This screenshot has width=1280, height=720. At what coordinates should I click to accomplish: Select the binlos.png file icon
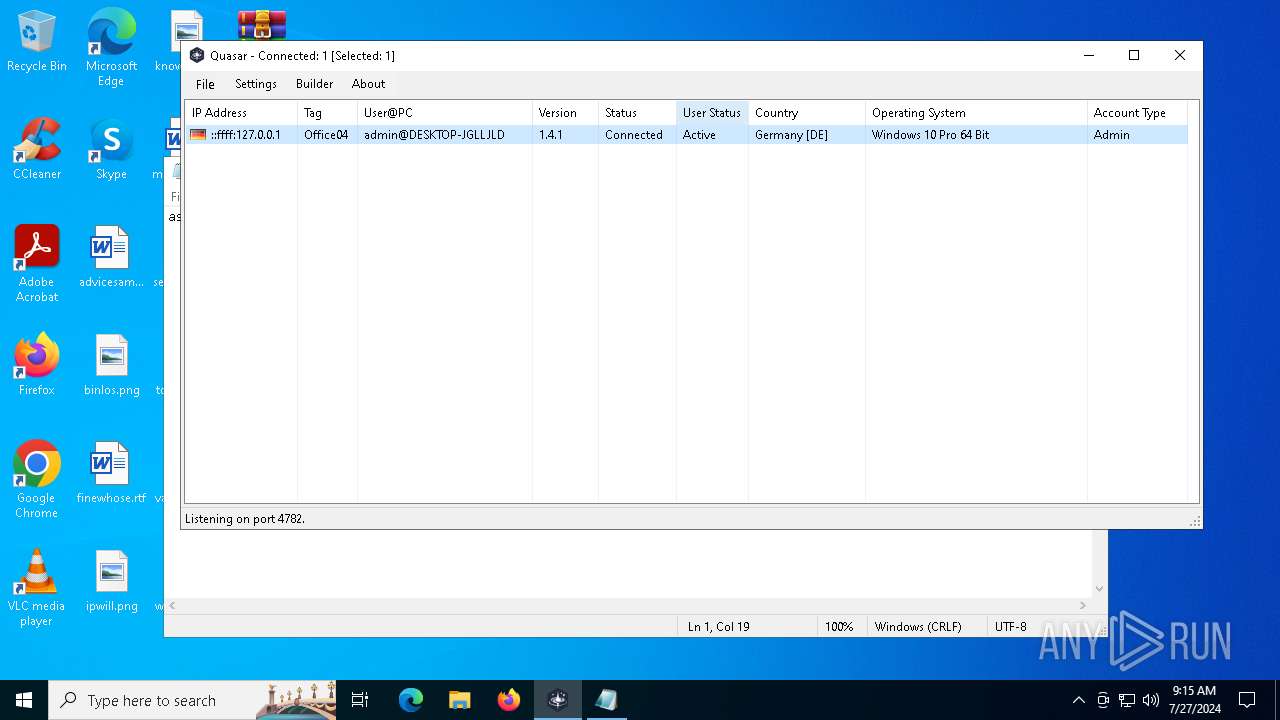[111, 365]
